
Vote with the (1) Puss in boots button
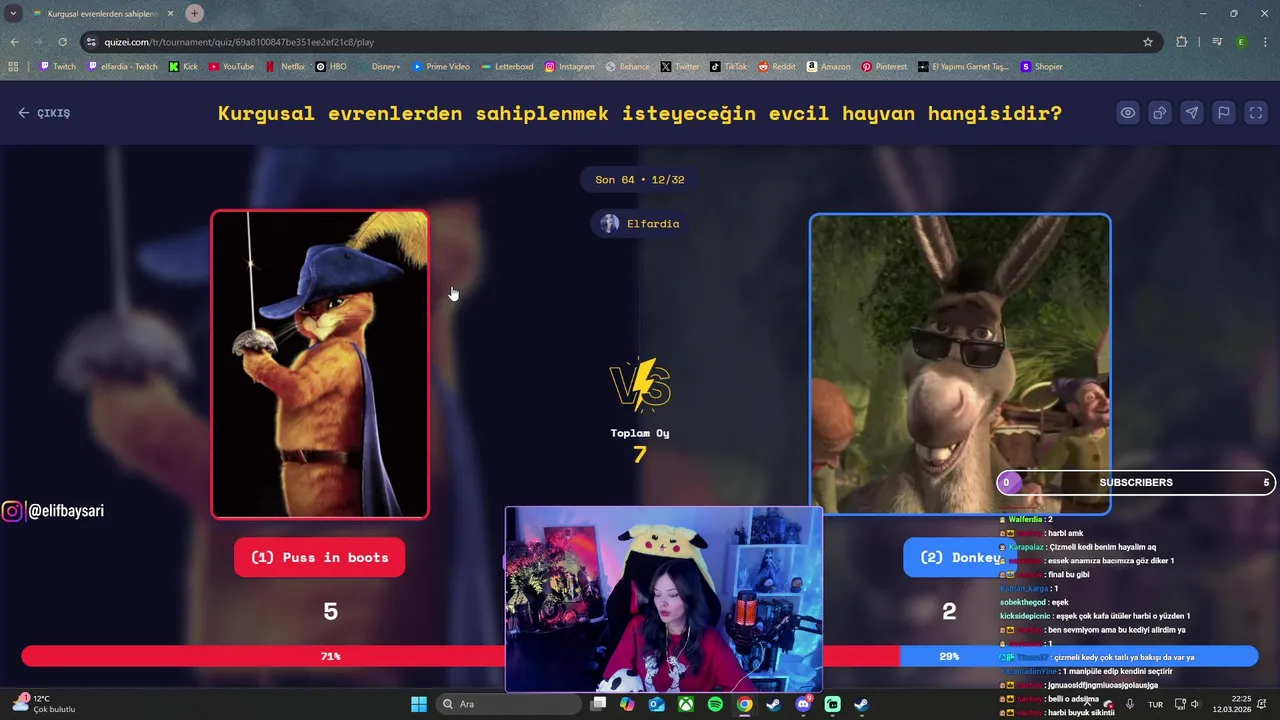point(320,557)
